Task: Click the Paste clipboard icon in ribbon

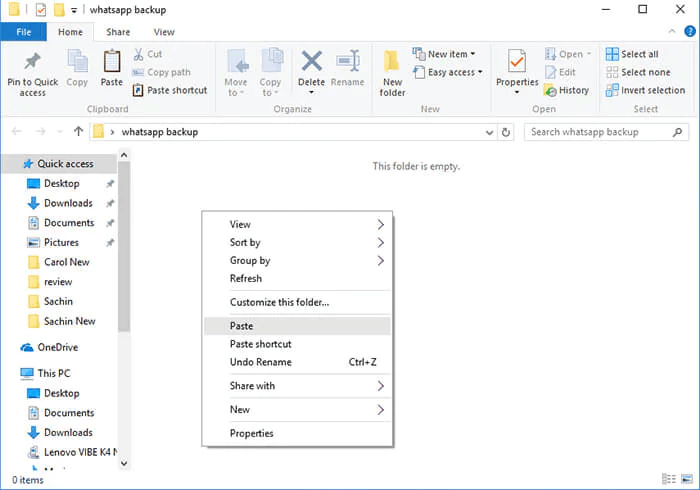Action: pyautogui.click(x=112, y=61)
